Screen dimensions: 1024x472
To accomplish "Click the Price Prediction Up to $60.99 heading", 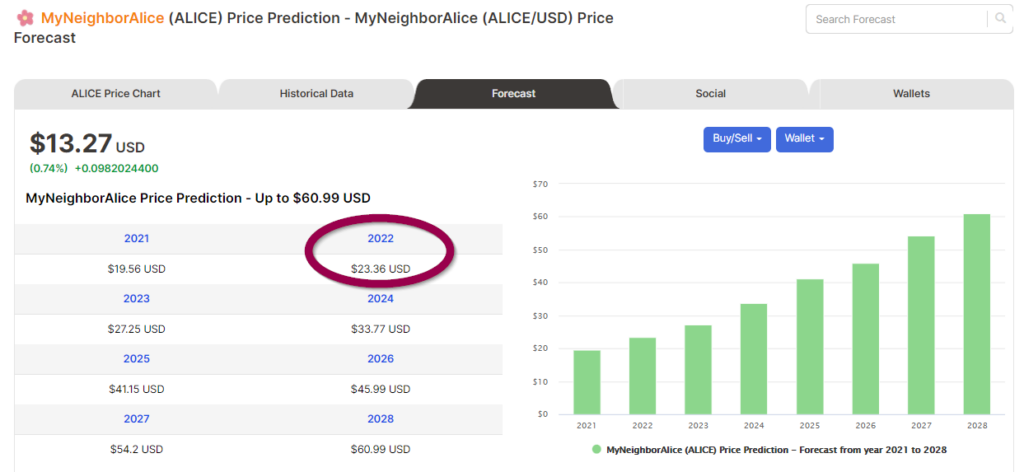I will coord(198,198).
